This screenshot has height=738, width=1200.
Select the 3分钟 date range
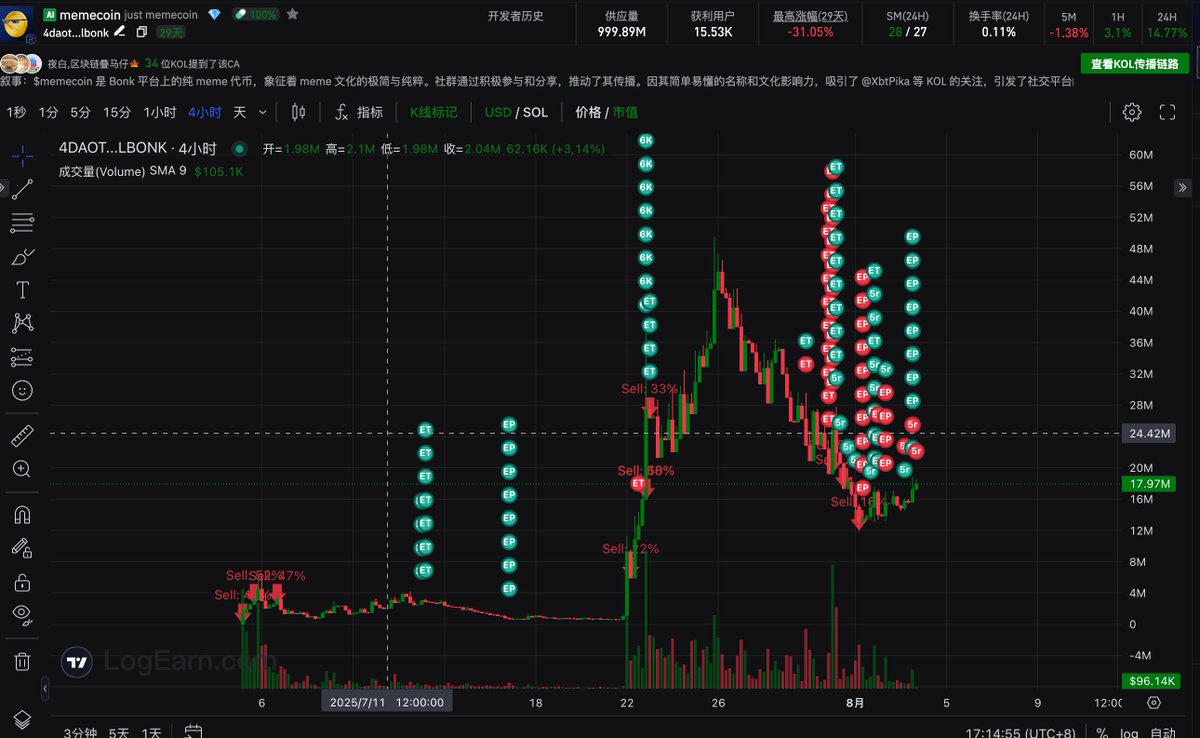(x=80, y=732)
